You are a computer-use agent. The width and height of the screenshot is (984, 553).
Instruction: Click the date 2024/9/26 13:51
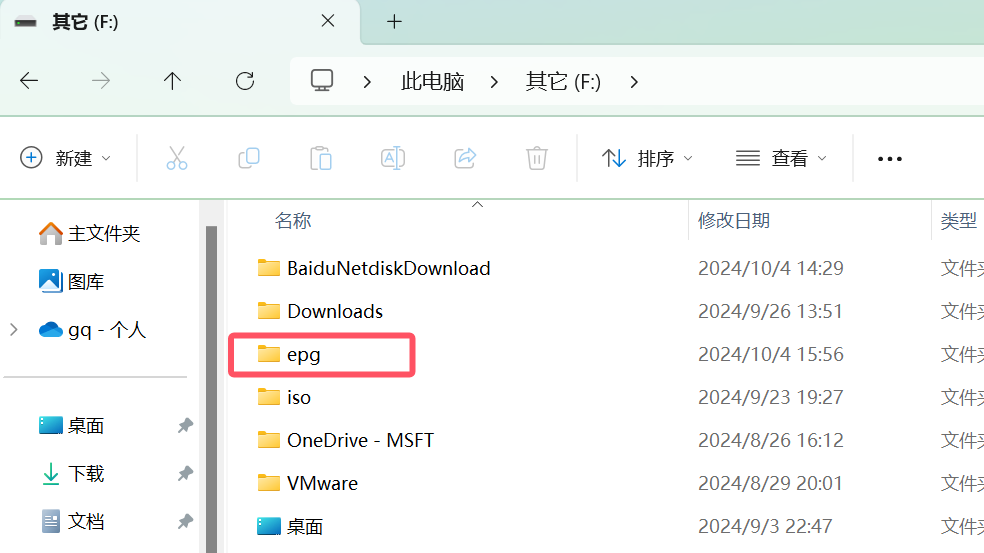point(770,311)
